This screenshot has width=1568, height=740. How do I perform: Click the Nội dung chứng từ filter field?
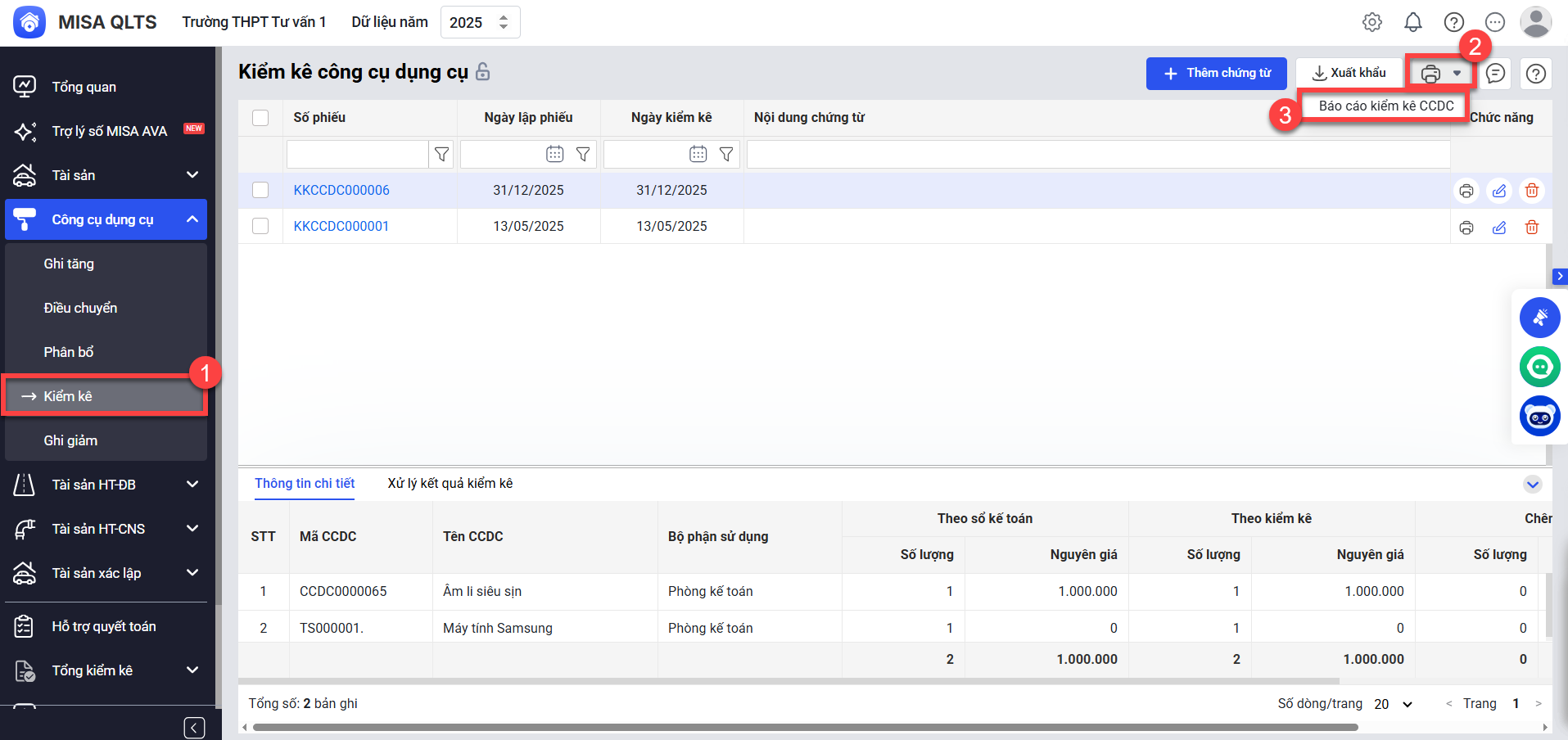pos(1097,154)
